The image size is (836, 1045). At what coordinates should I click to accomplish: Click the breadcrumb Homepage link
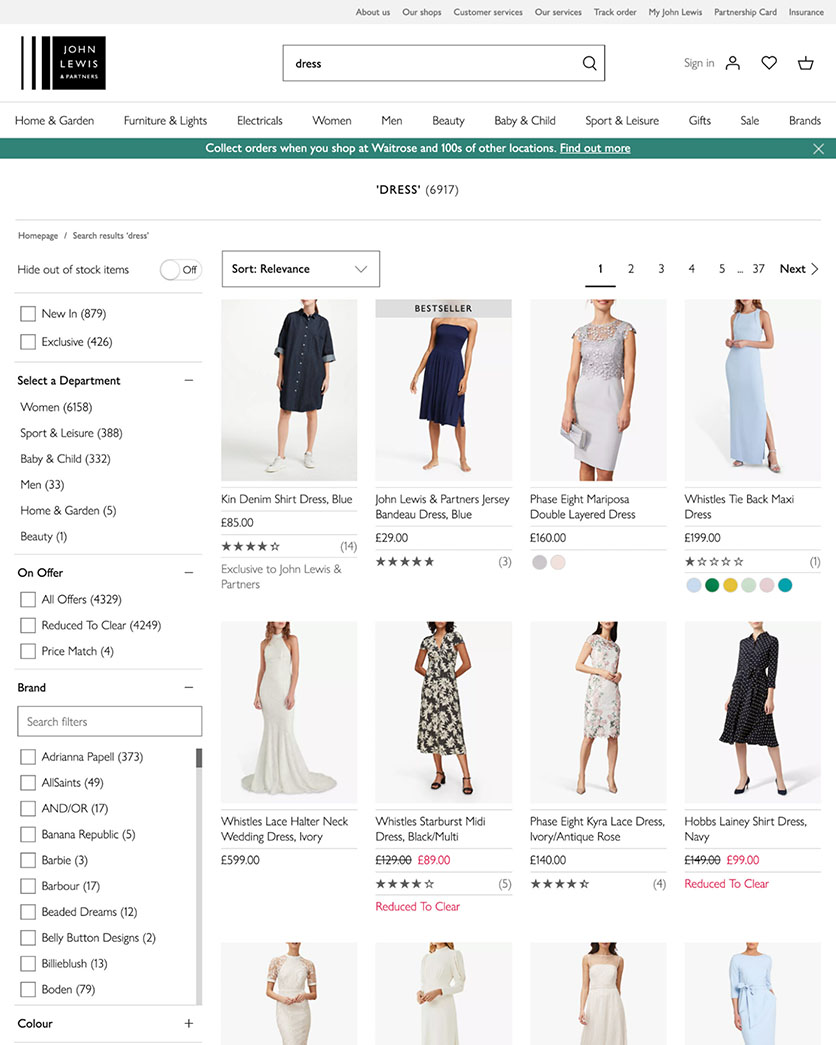(37, 235)
